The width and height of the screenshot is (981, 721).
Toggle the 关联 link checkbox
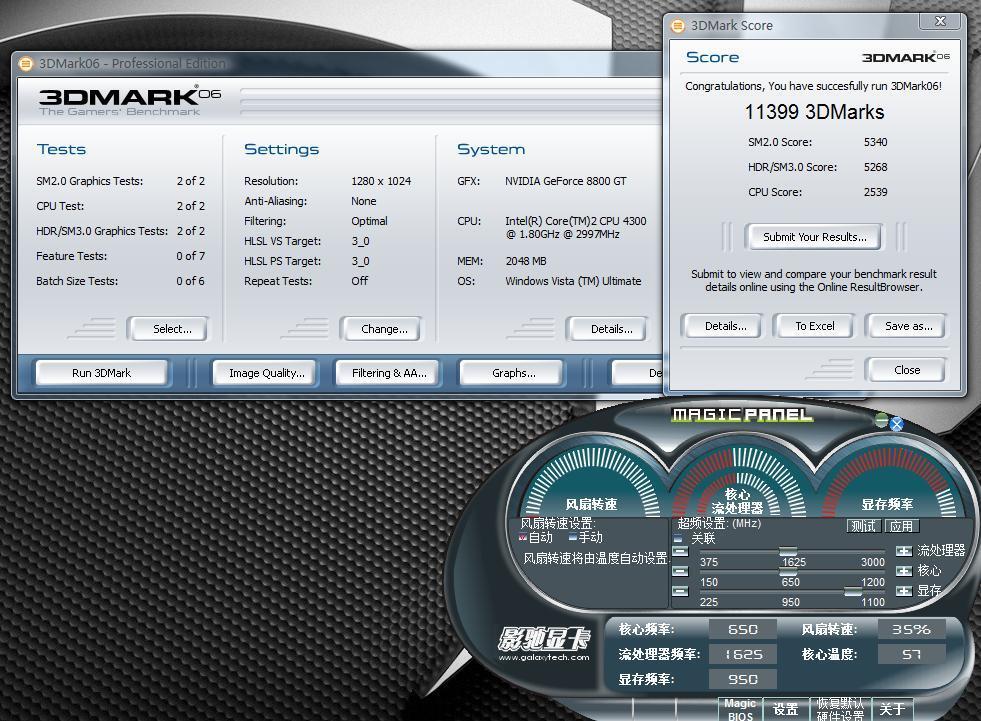tap(679, 538)
